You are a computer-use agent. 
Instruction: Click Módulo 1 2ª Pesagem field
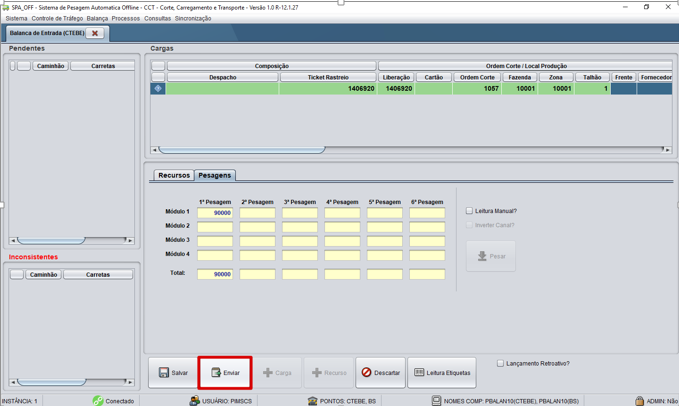pyautogui.click(x=257, y=213)
